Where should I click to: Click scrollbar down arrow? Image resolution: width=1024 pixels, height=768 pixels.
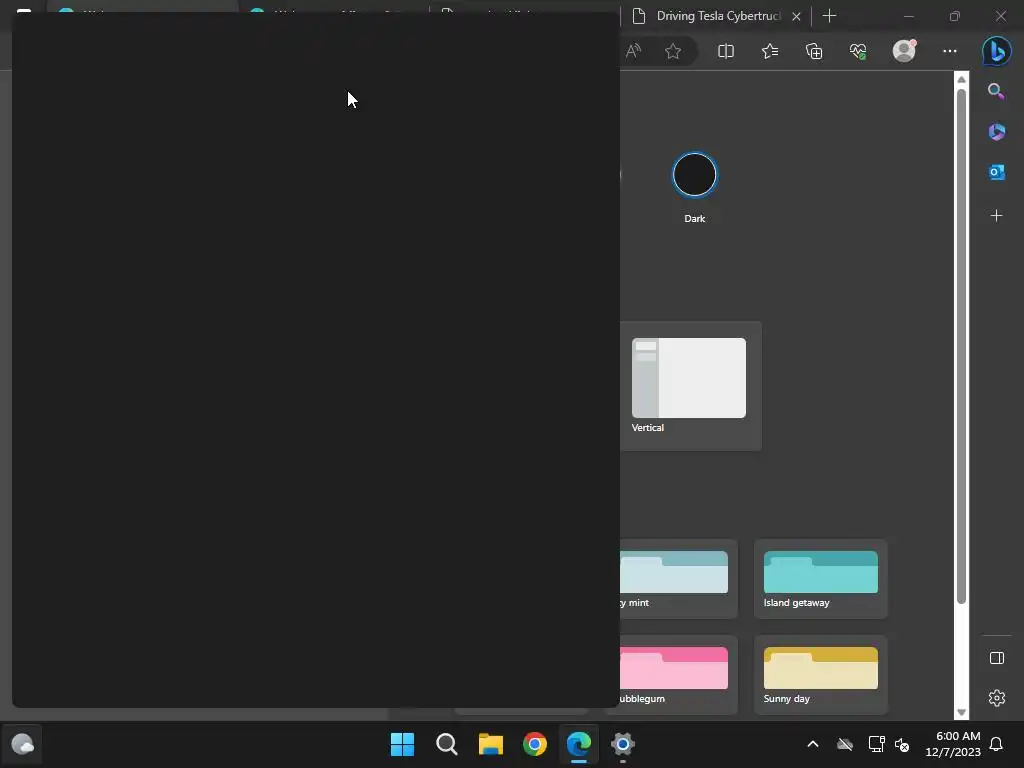(x=961, y=712)
